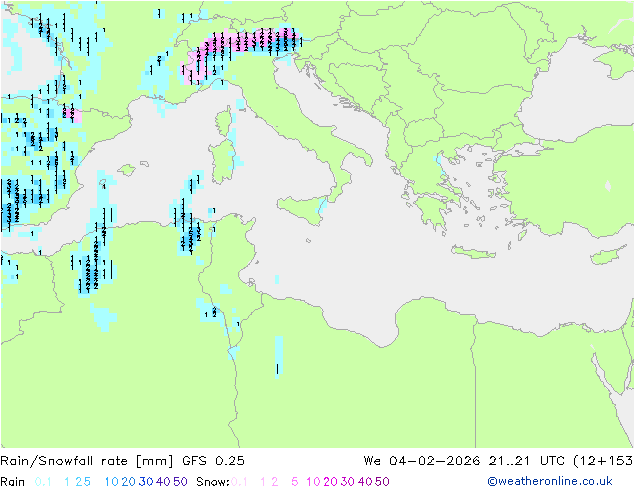Select the Rain 0.1 legend value
The height and width of the screenshot is (490, 634).
43,482
